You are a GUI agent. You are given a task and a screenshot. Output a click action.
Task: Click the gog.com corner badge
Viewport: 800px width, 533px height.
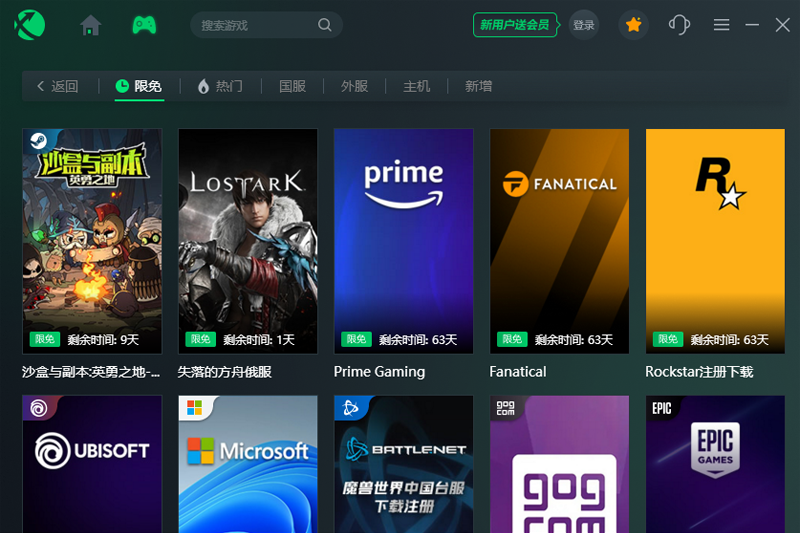(506, 408)
